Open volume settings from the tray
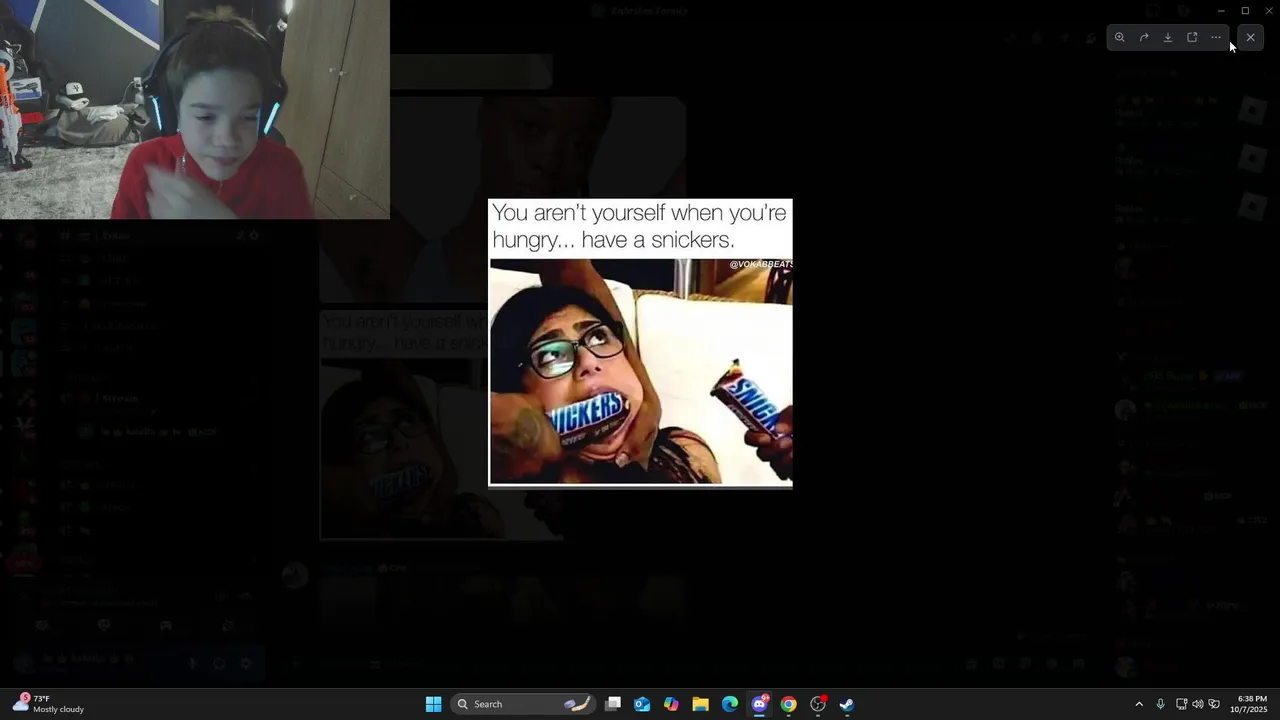Screen dimensions: 1280x720 coord(1198,704)
